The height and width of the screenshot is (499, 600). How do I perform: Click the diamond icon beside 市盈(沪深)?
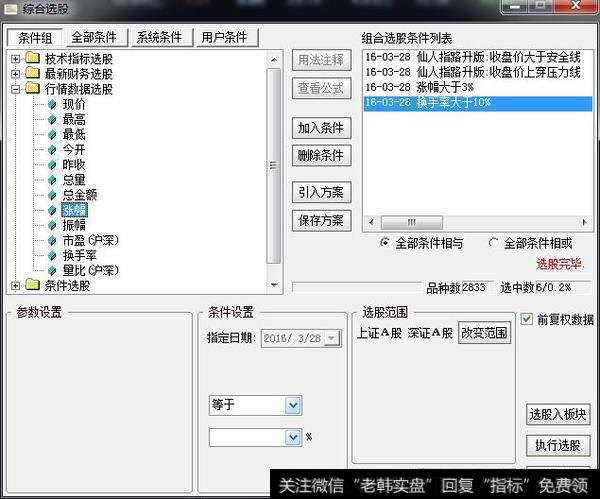tap(52, 241)
